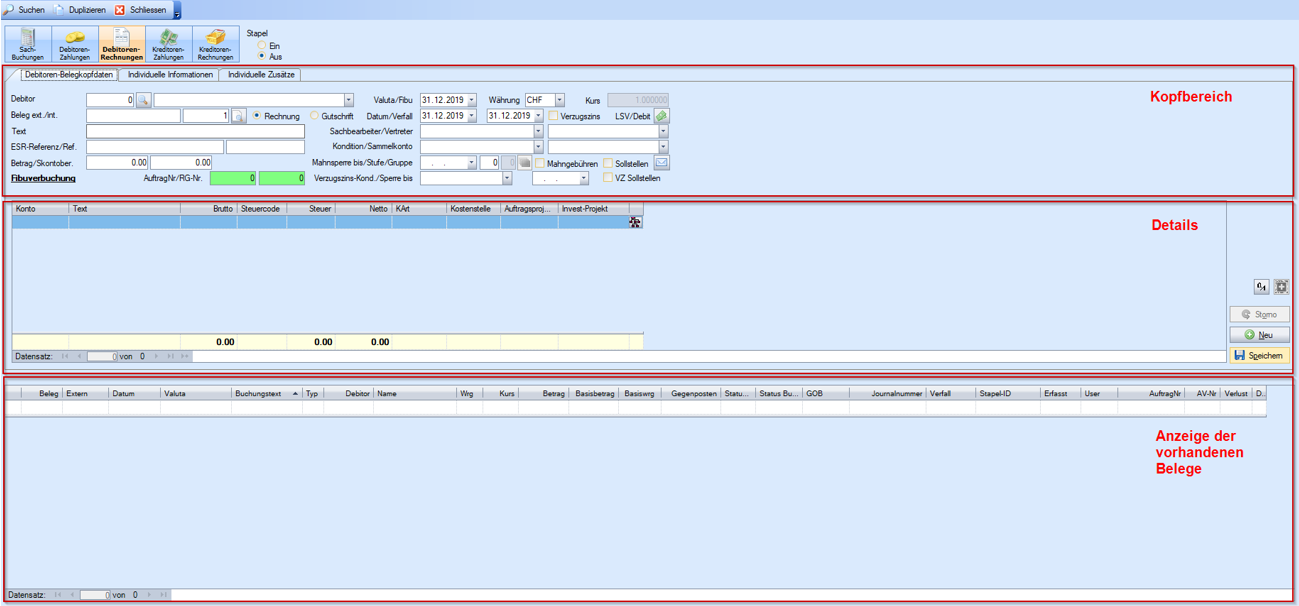Click the LSV/Debit green money icon
Image resolution: width=1299 pixels, height=606 pixels.
tap(661, 116)
